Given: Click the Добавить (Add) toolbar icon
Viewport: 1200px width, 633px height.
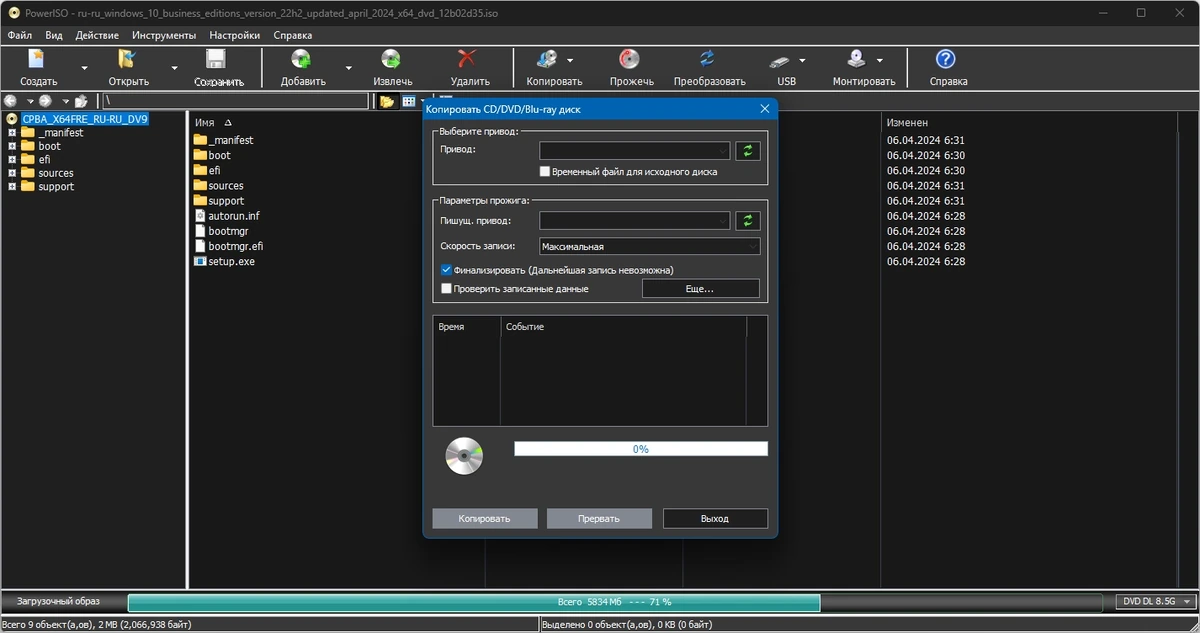Looking at the screenshot, I should 301,59.
